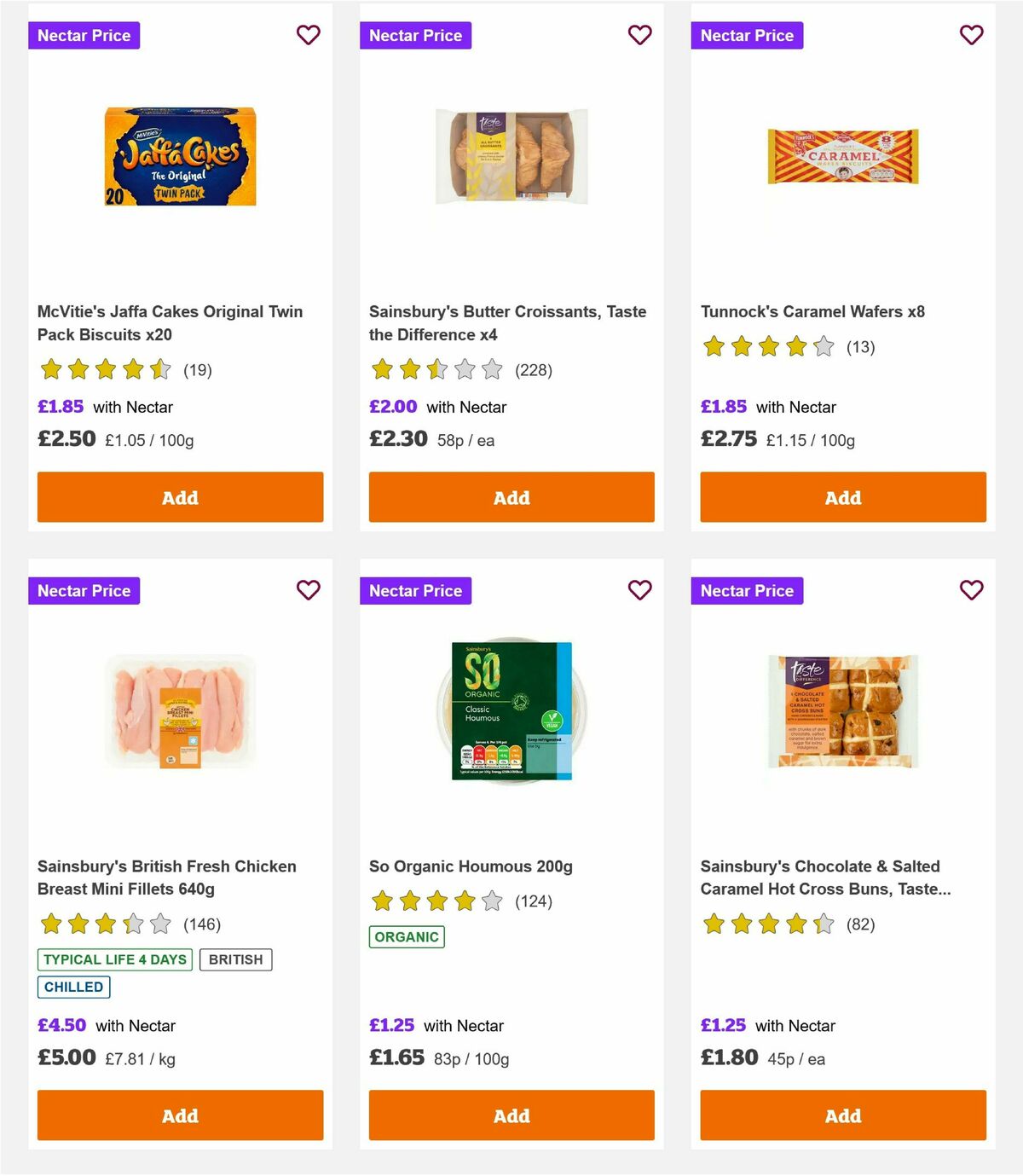Screen dimensions: 1023x1176
Task: Click the heart icon on Tunnock's Caramel Wafers
Action: 971,35
